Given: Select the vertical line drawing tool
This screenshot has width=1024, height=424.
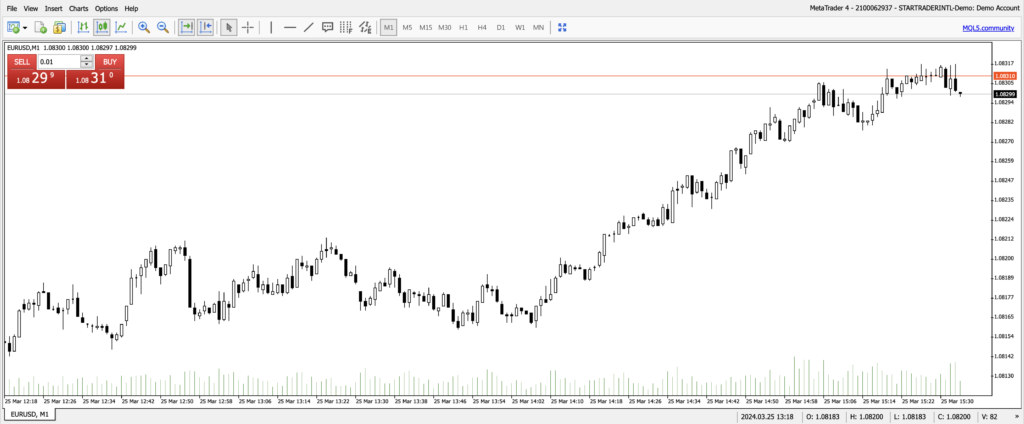Looking at the screenshot, I should [271, 27].
